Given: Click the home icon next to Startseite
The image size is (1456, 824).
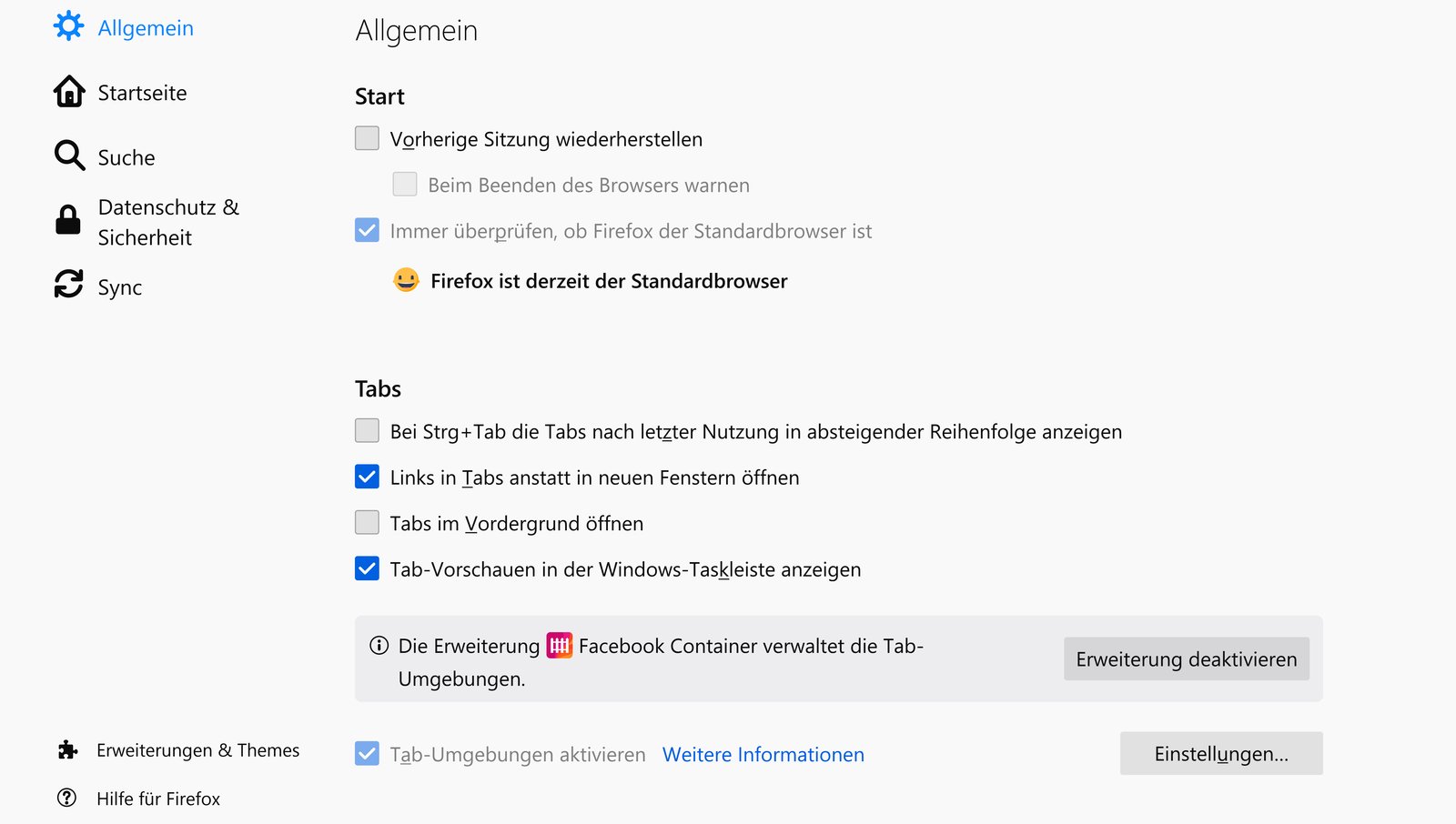Looking at the screenshot, I should (x=69, y=91).
